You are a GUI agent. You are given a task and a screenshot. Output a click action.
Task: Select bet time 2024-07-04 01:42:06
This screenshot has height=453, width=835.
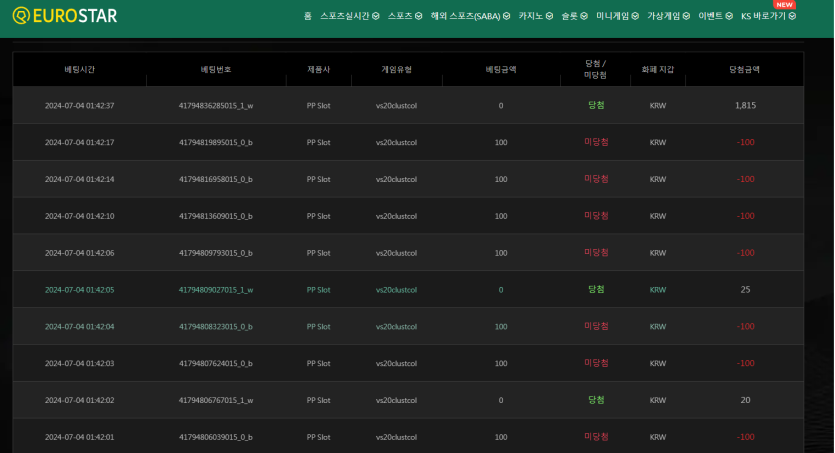(x=79, y=253)
